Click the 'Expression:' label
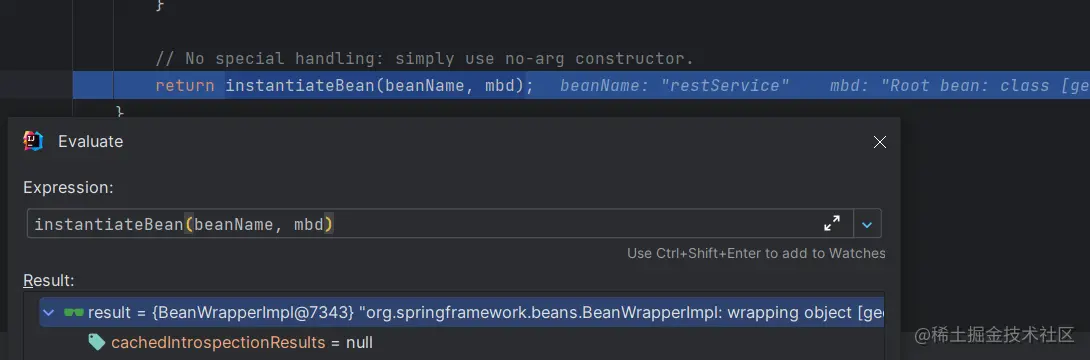Viewport: 1090px width, 360px height. pyautogui.click(x=68, y=188)
